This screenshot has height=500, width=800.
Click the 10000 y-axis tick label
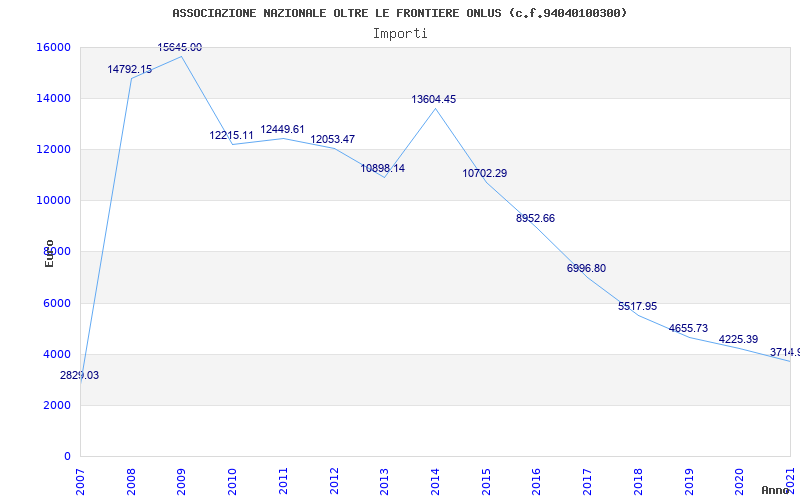[x=53, y=201]
